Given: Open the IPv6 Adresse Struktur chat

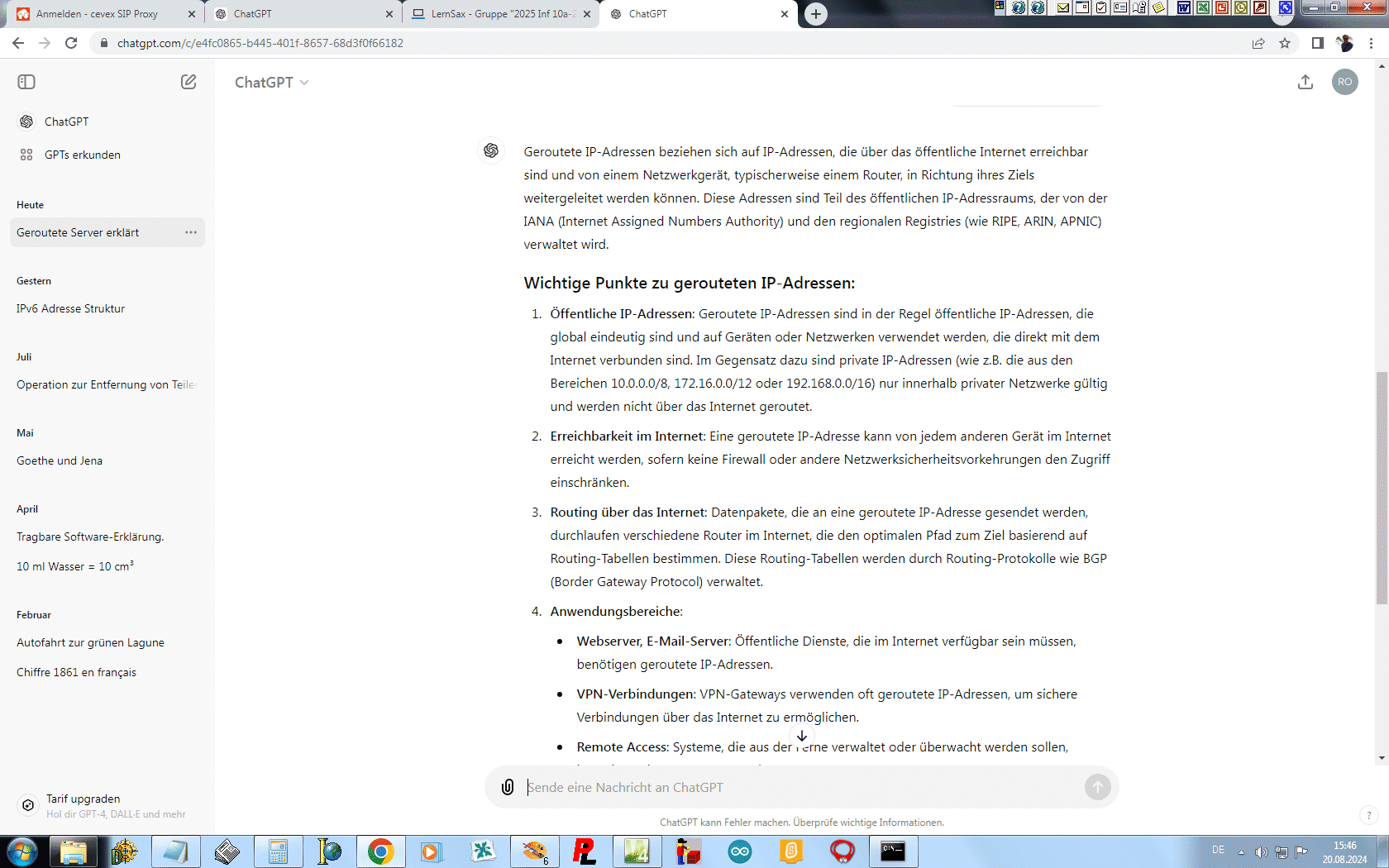Looking at the screenshot, I should [x=107, y=308].
